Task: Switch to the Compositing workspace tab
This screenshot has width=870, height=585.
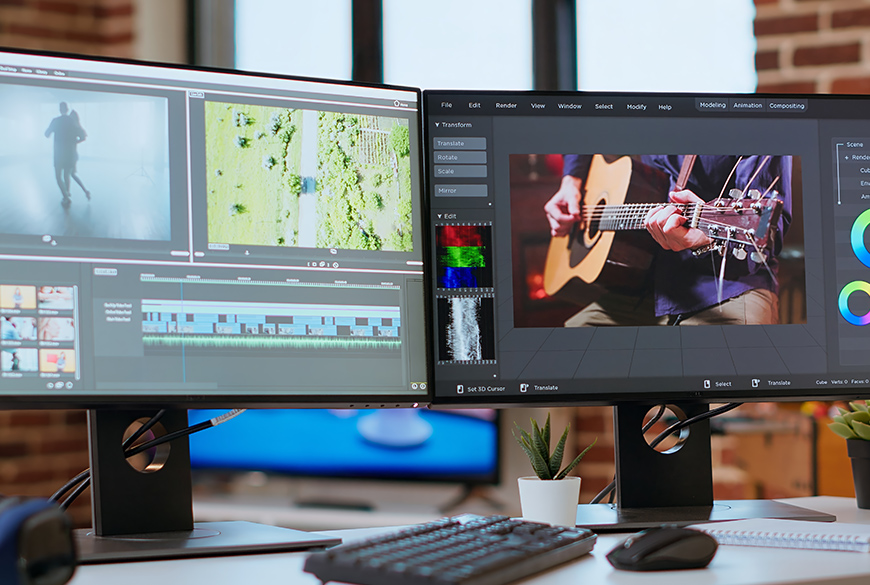Action: (x=786, y=106)
